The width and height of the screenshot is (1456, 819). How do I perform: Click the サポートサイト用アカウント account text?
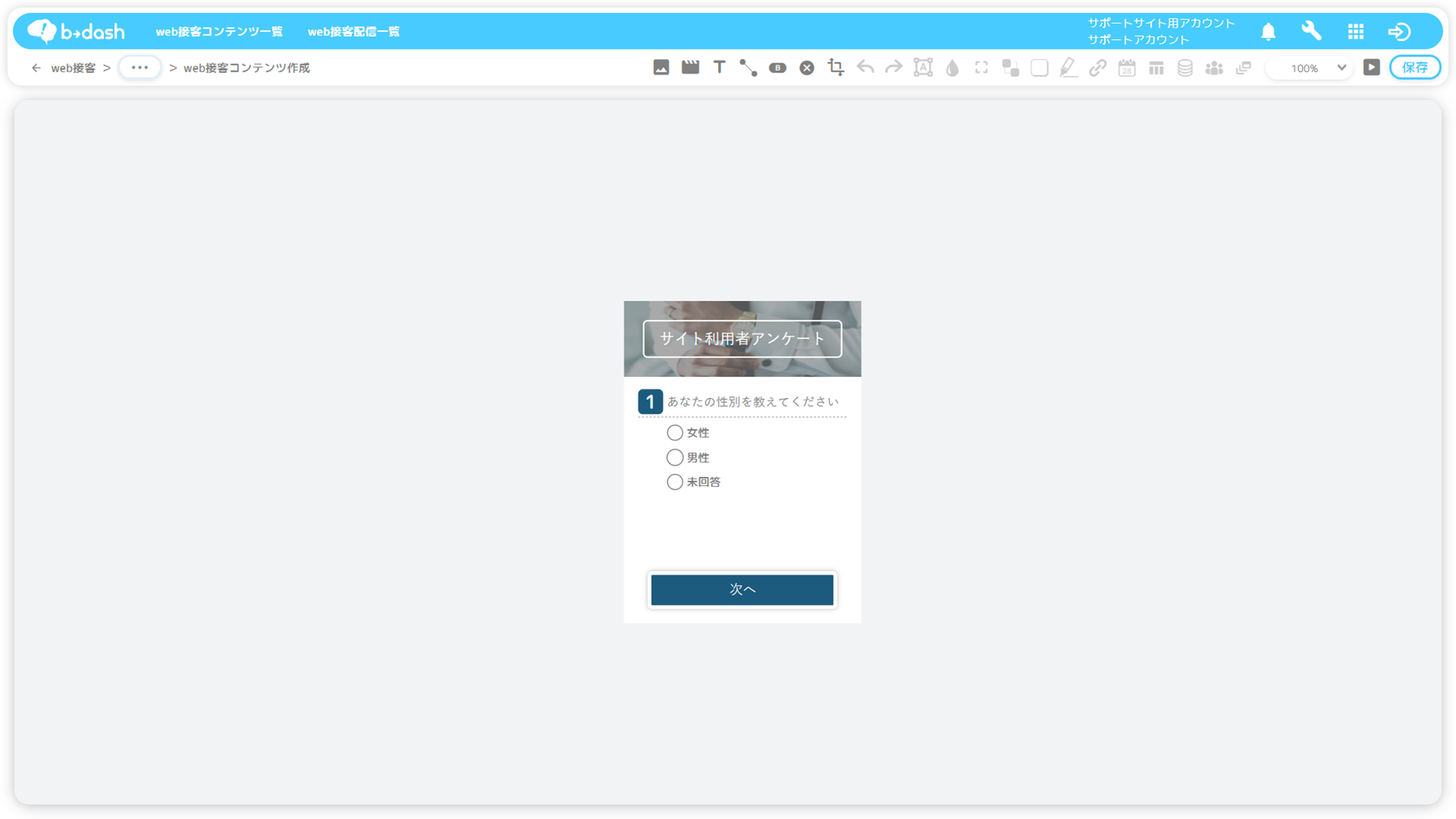1161,23
